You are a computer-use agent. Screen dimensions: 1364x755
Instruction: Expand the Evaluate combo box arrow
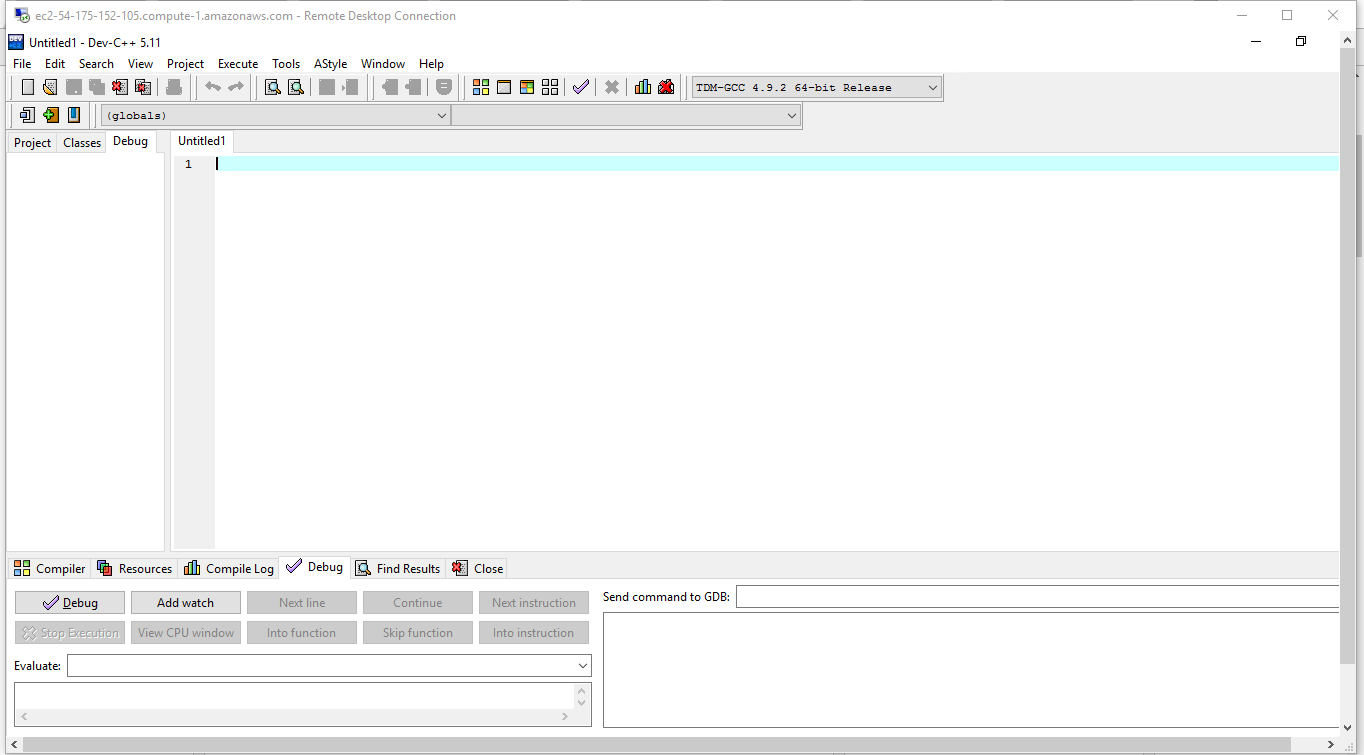[x=583, y=666]
